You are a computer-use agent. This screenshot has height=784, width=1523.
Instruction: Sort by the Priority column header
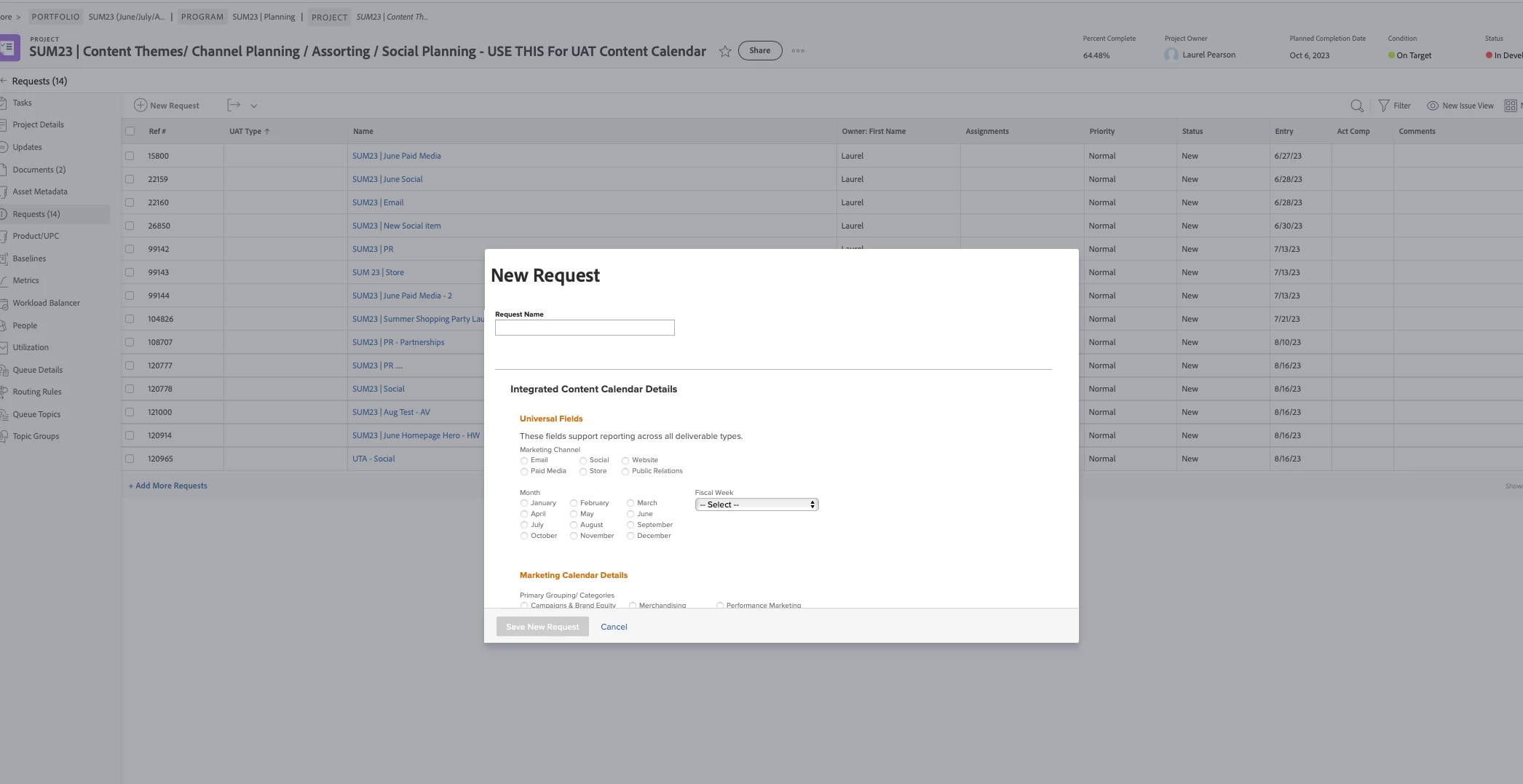(x=1101, y=131)
